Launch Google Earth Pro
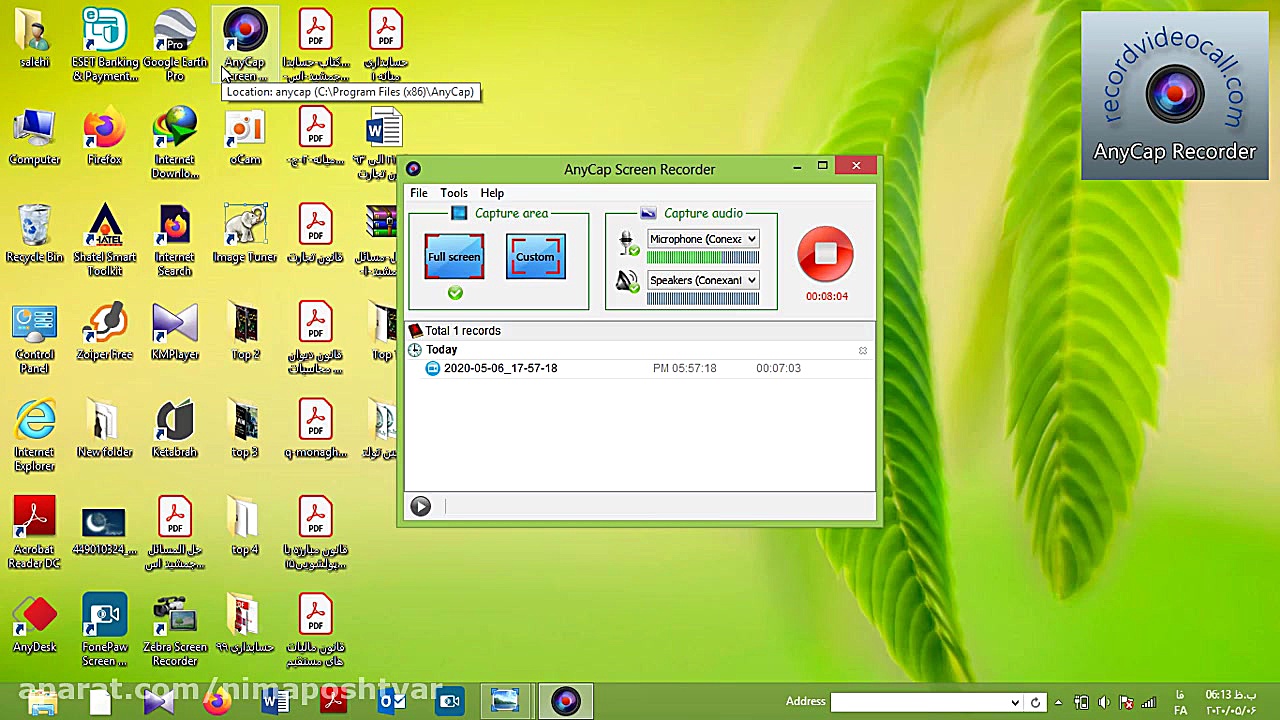Viewport: 1280px width, 720px height. coord(175,45)
